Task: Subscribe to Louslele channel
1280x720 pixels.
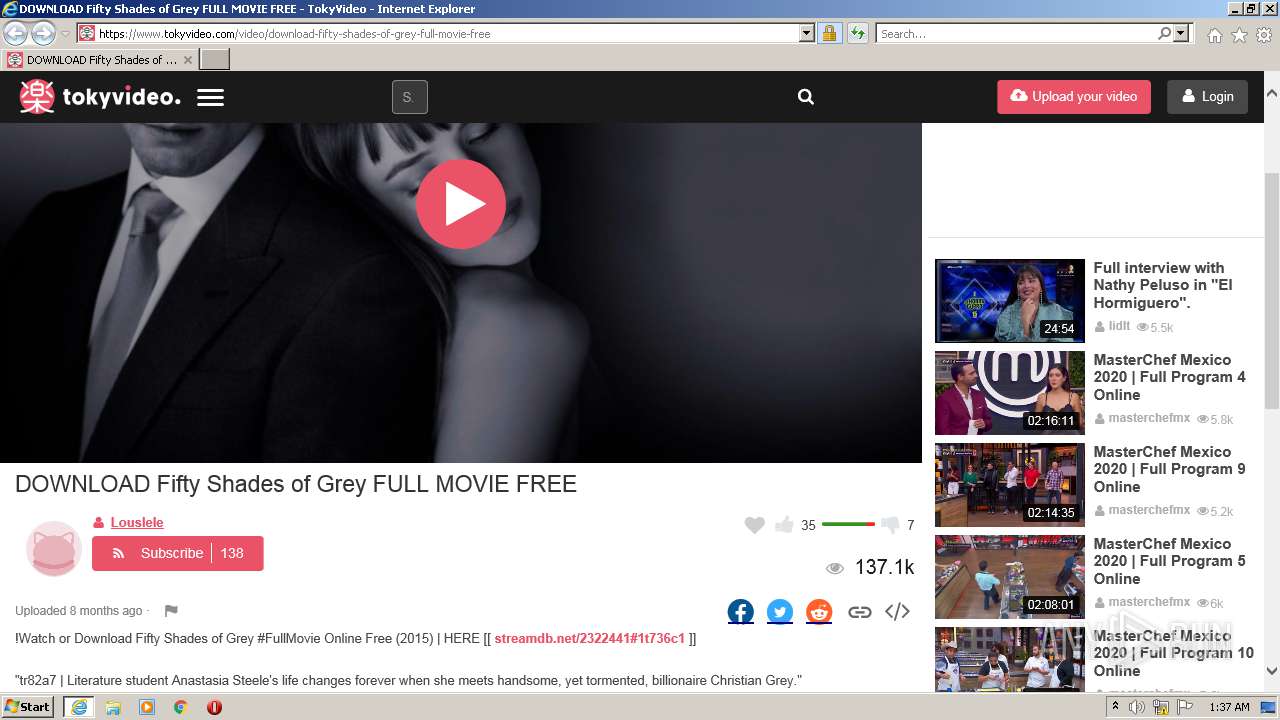Action: click(177, 553)
